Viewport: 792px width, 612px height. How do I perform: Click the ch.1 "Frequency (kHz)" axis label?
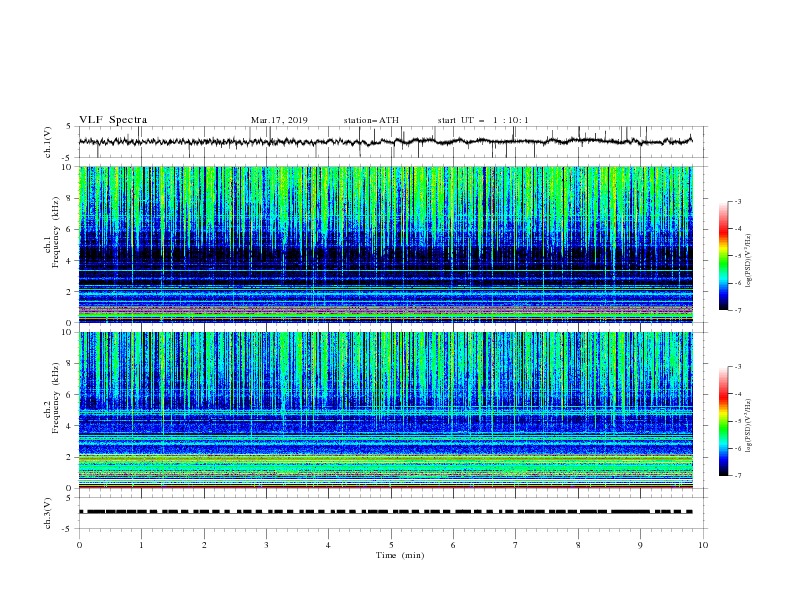(56, 232)
